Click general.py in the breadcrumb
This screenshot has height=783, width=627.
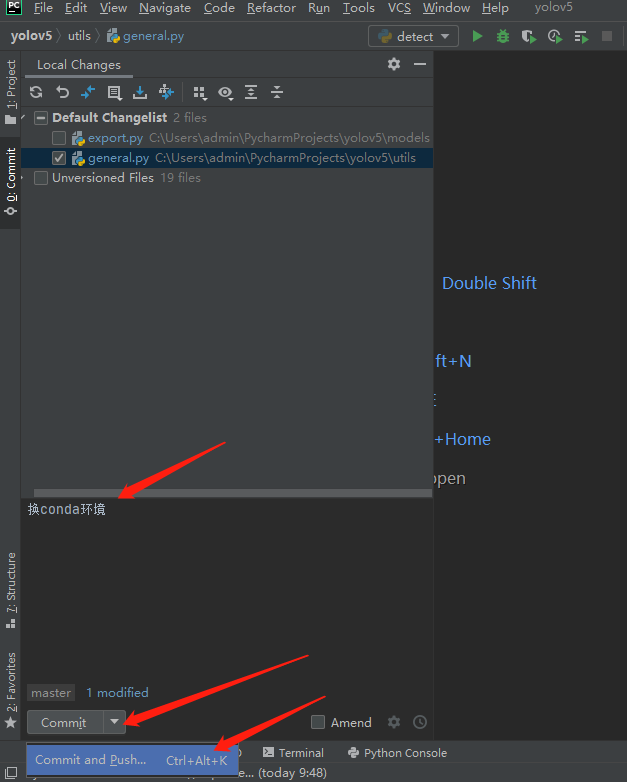click(146, 36)
